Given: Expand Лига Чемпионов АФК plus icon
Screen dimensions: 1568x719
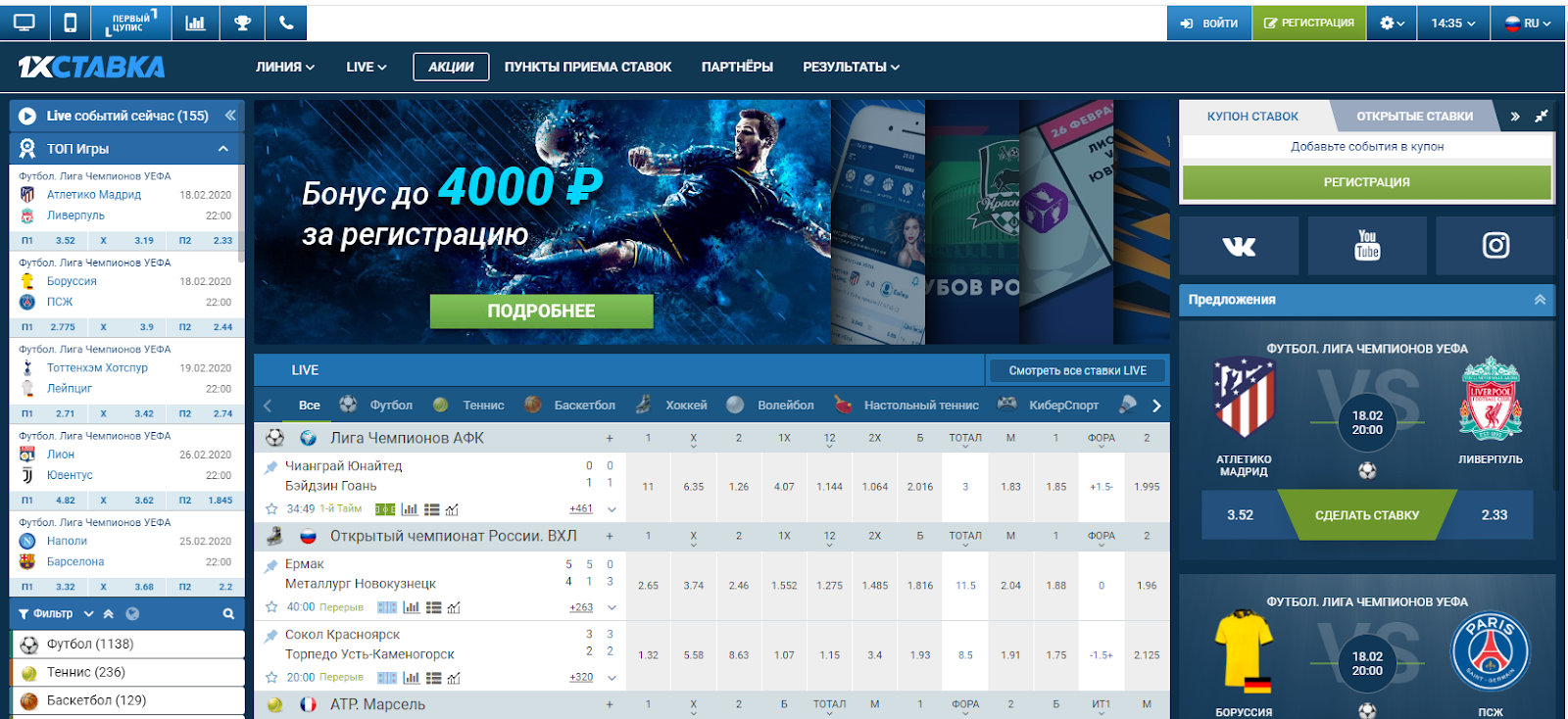Looking at the screenshot, I should pos(609,438).
